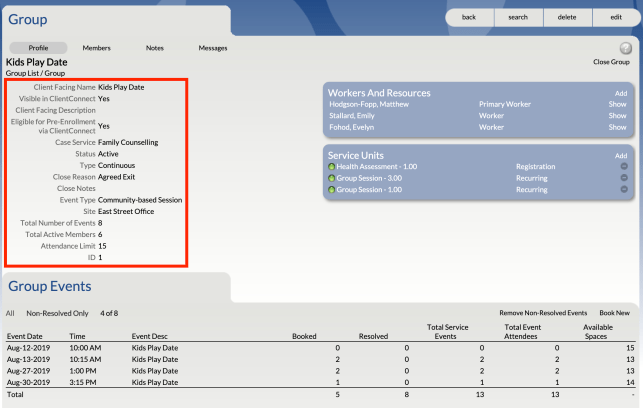Viewport: 643px width, 408px height.
Task: Click Primary Worker role label
Action: pos(505,104)
